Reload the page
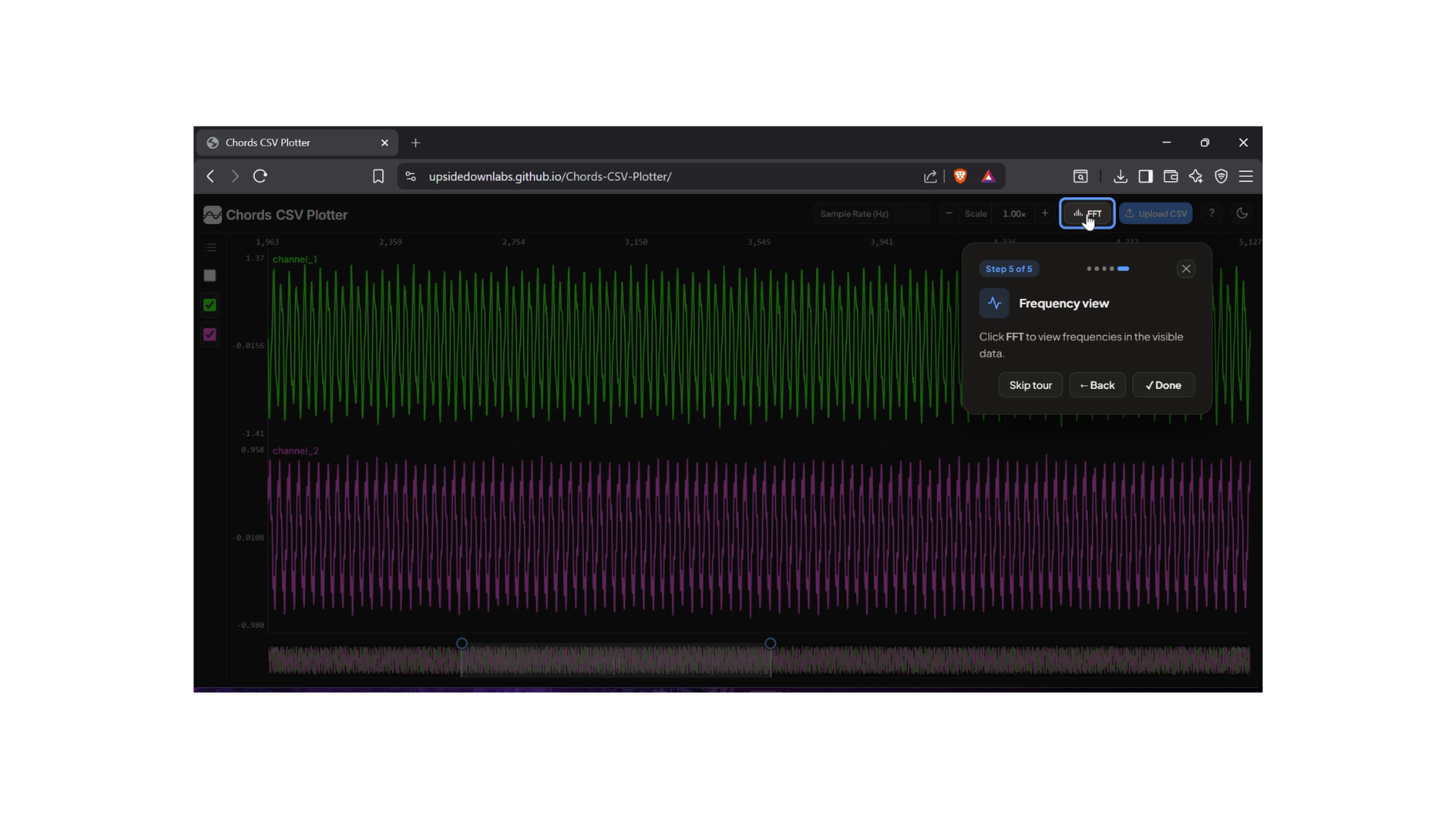 pyautogui.click(x=260, y=177)
